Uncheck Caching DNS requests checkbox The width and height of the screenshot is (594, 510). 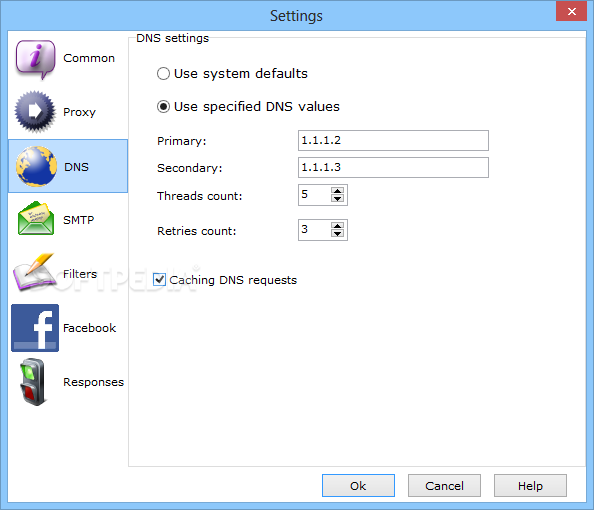(x=159, y=280)
